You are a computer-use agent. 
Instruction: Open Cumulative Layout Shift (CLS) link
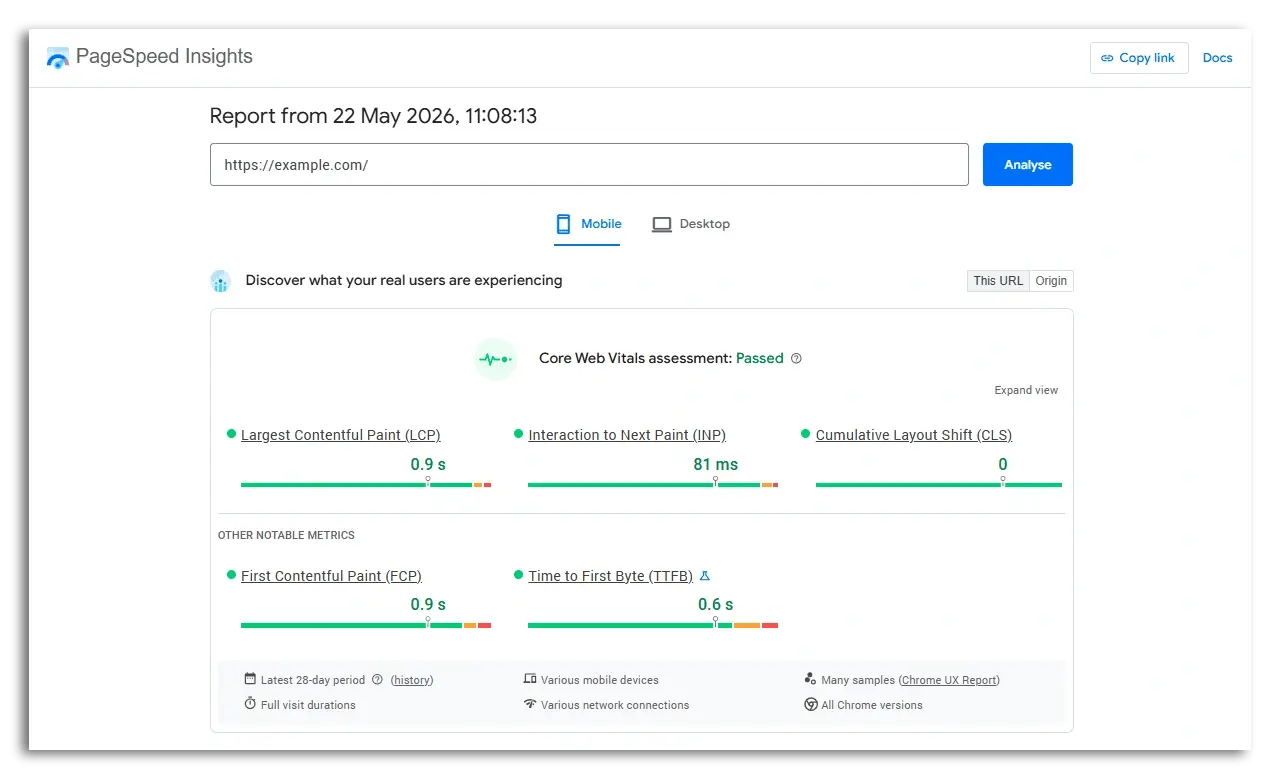click(x=914, y=435)
